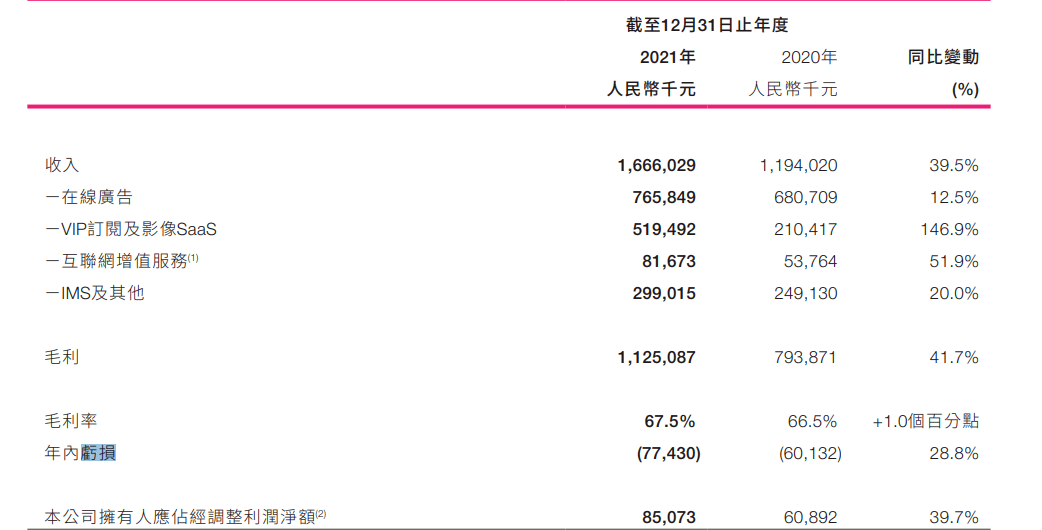Click the +1.0個百分點 cell
The image size is (1042, 530).
coord(925,421)
